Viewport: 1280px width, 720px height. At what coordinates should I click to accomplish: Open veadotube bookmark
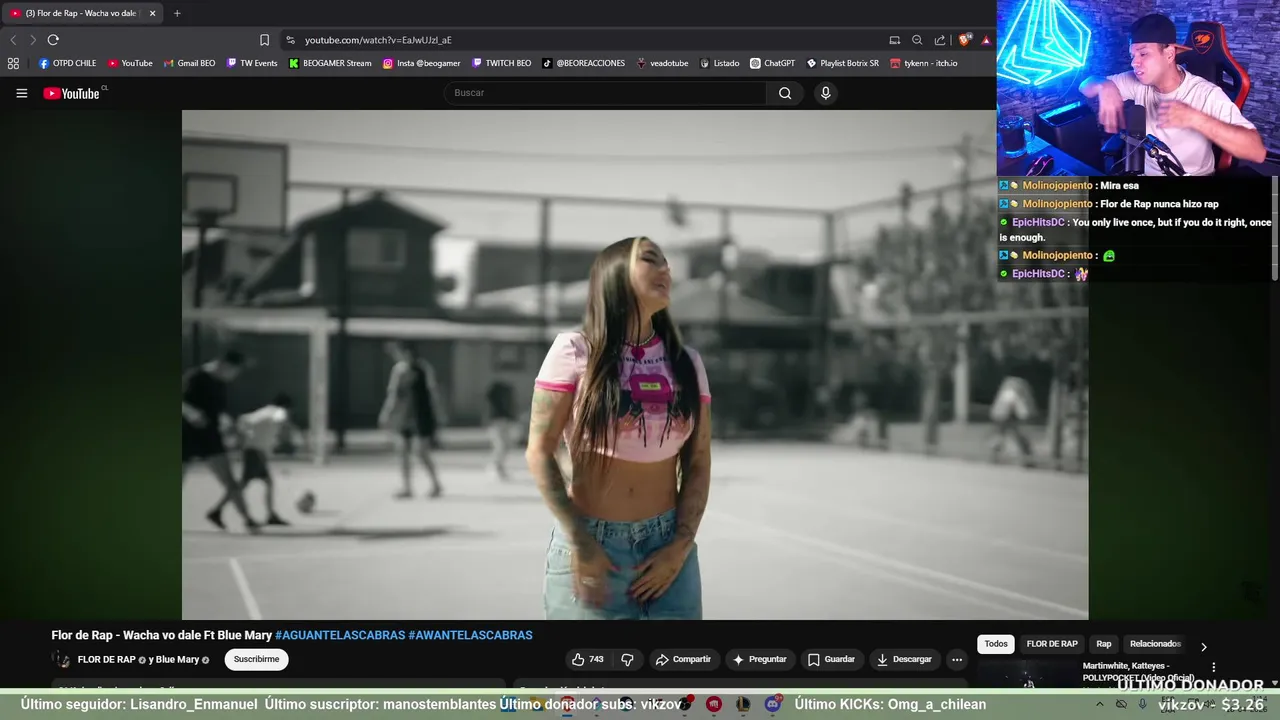pos(662,63)
